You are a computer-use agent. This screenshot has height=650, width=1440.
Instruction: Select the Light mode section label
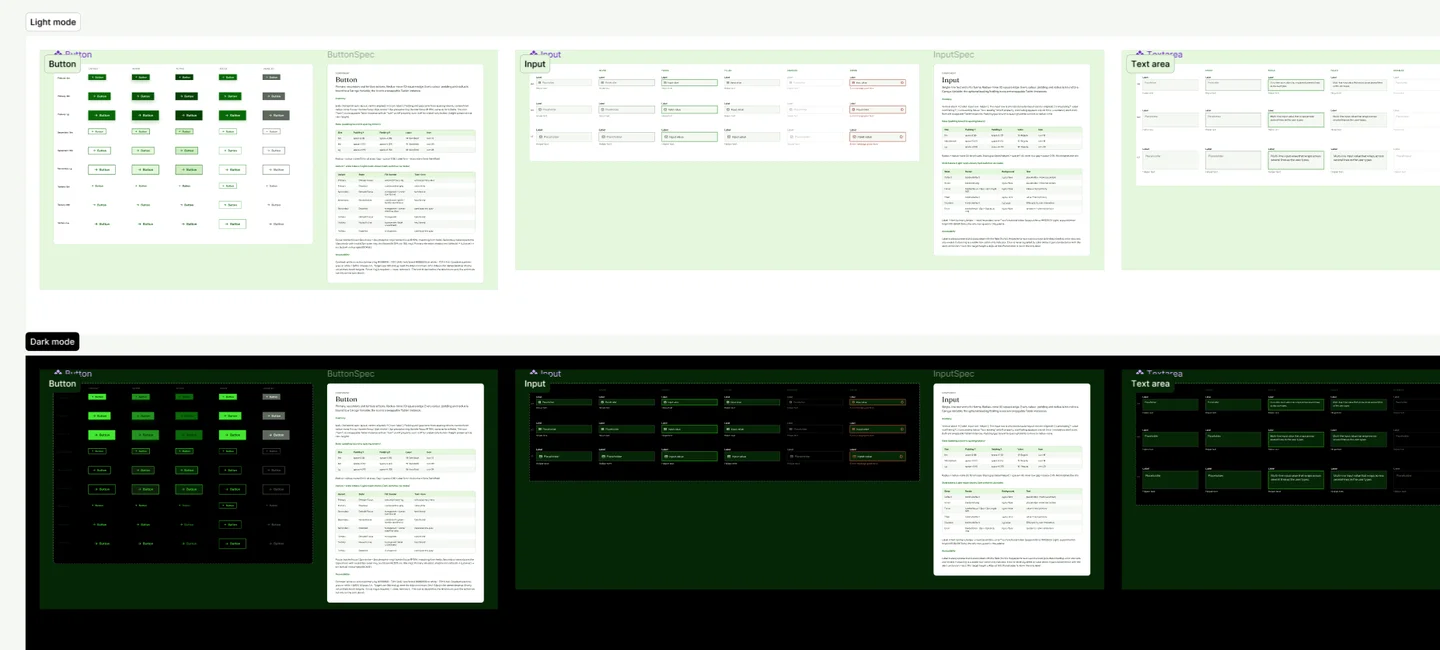[x=53, y=22]
